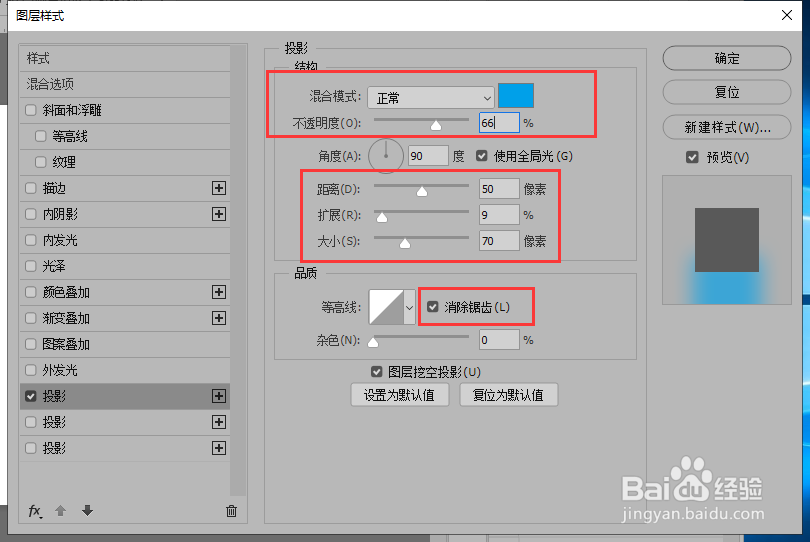Check the 颜色叠加 checkbox

click(x=30, y=292)
